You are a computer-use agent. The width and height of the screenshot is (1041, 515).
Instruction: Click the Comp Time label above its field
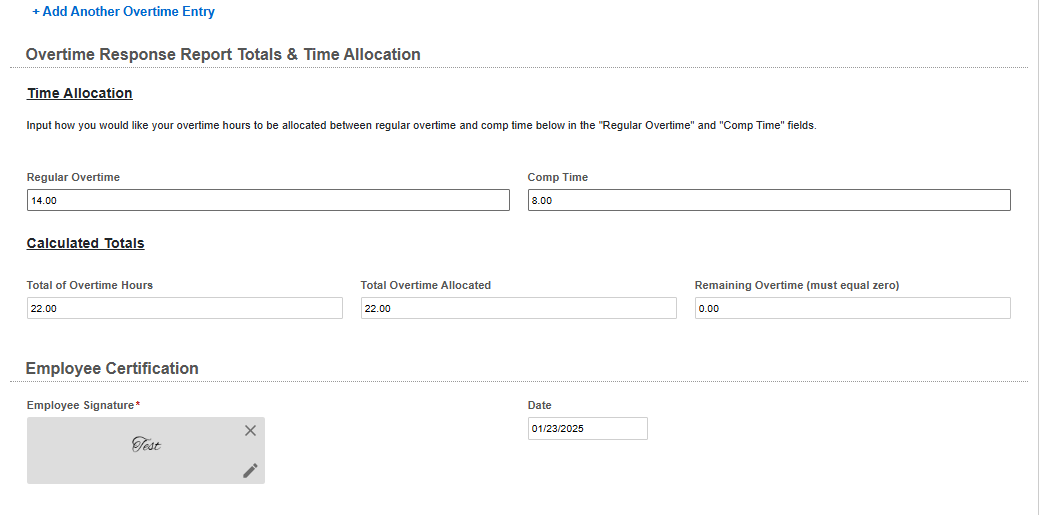(x=558, y=177)
